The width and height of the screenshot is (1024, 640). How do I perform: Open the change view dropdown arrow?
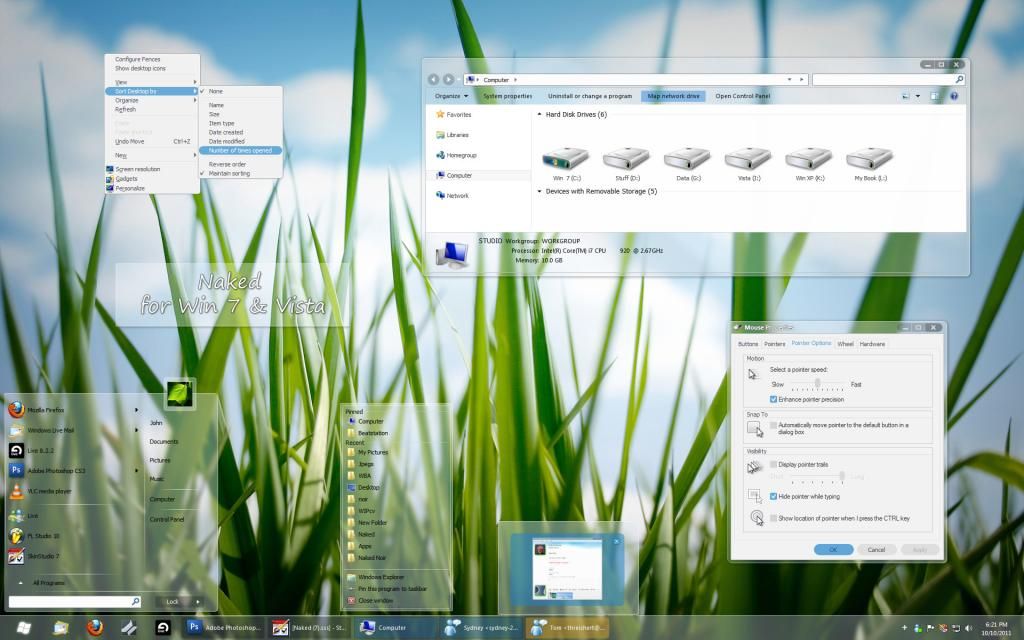[x=918, y=96]
